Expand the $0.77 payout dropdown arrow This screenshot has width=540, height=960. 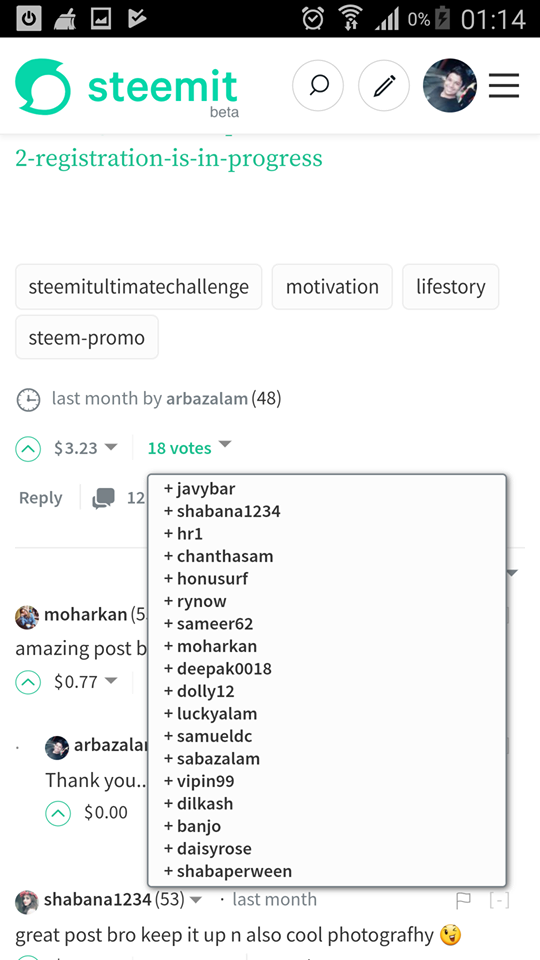tap(111, 680)
